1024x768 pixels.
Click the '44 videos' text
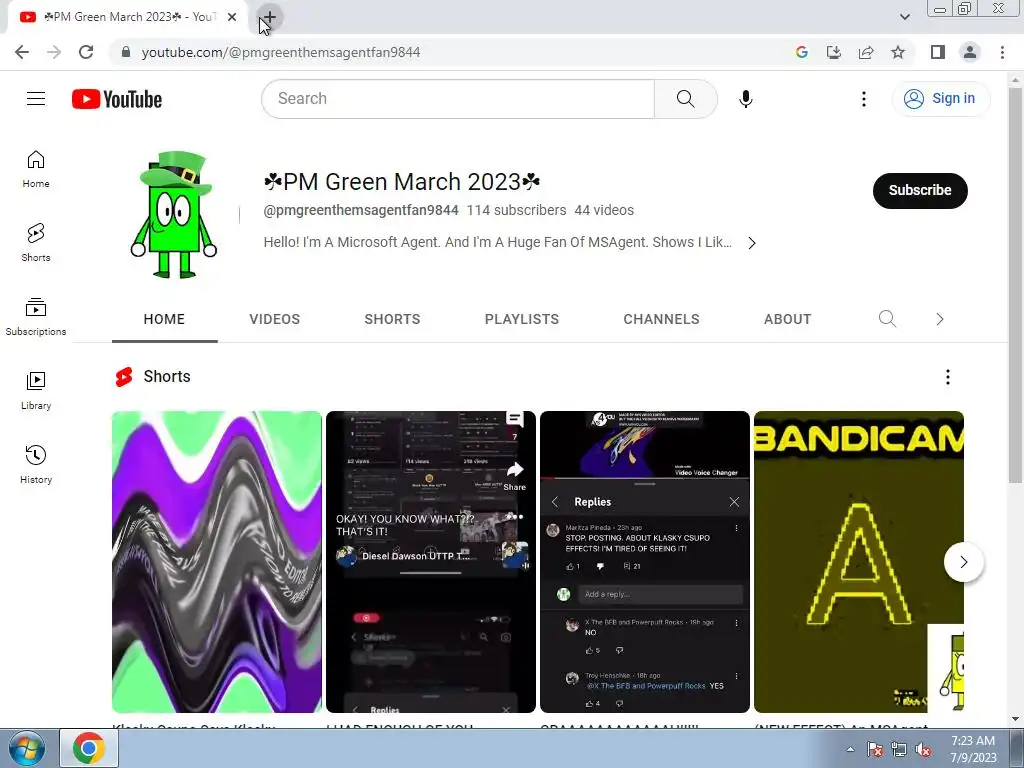coord(604,210)
